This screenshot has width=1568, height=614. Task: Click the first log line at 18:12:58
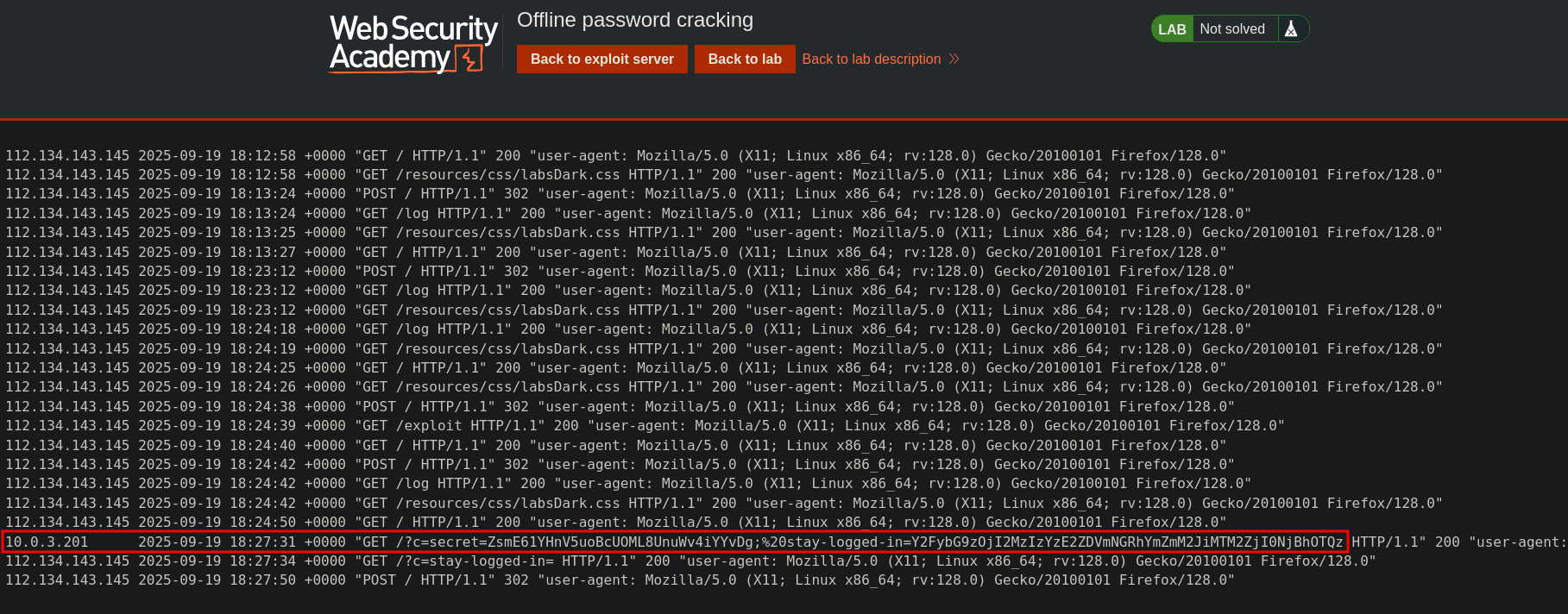[x=615, y=155]
